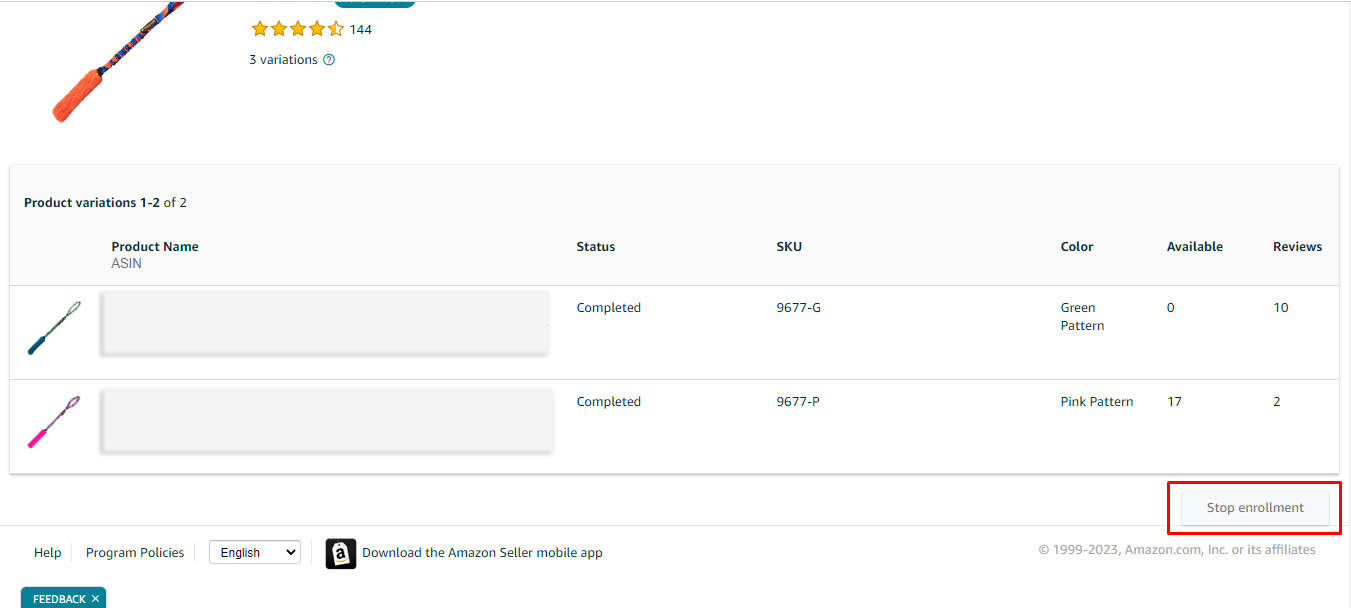Open the Feedback panel button
This screenshot has width=1351, height=608.
[58, 599]
